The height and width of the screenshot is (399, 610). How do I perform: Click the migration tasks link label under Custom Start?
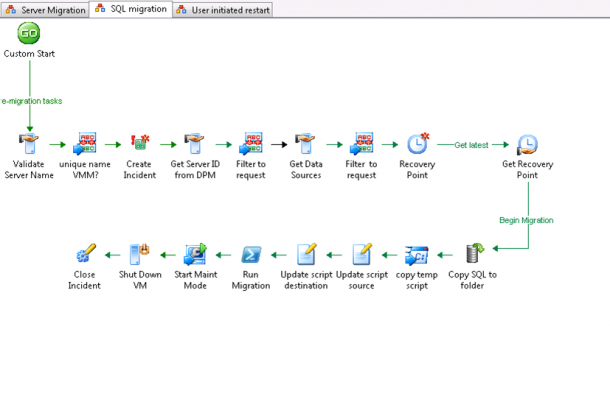click(31, 101)
